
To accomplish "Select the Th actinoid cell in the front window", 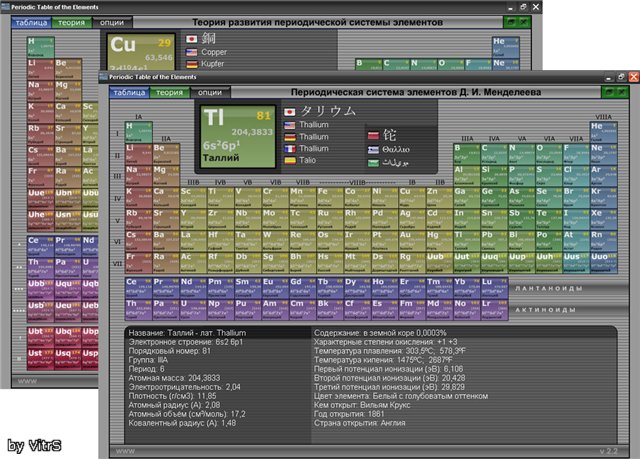I will click(x=139, y=310).
